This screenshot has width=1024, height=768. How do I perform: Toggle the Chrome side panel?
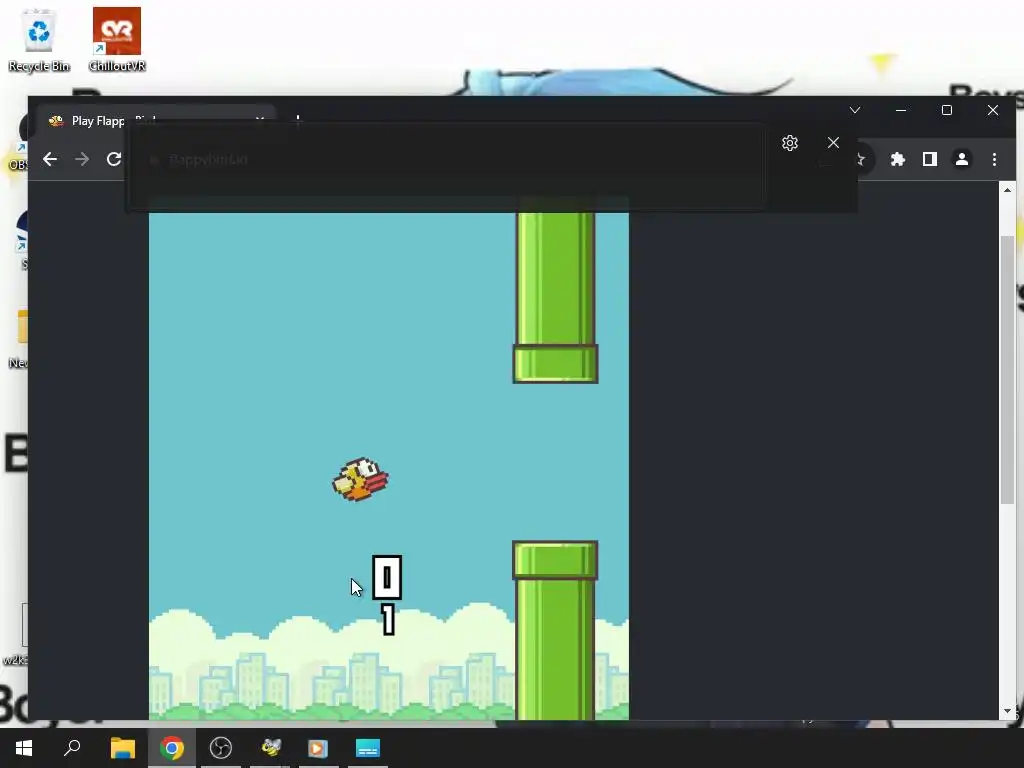(930, 159)
